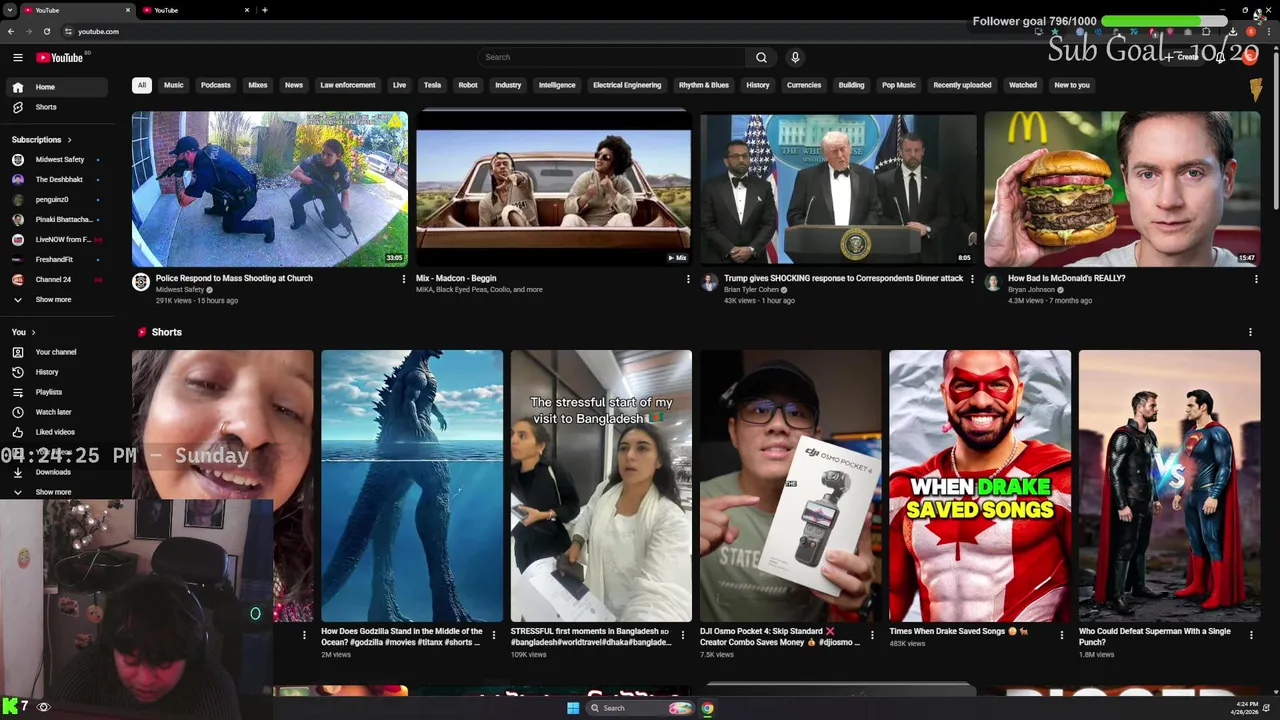Reload the page with the browser refresh icon
This screenshot has width=1280, height=720.
(x=46, y=31)
